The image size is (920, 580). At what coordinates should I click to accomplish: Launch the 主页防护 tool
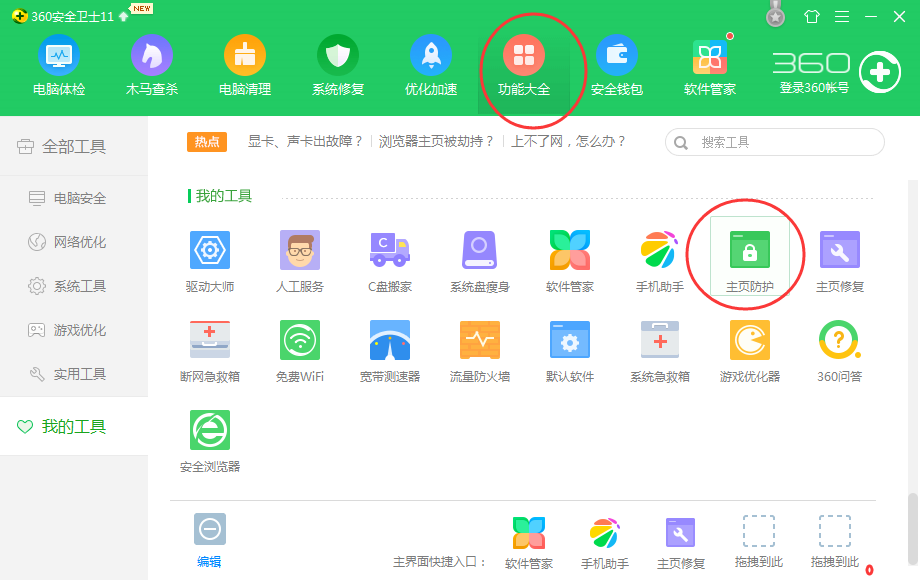(x=750, y=256)
